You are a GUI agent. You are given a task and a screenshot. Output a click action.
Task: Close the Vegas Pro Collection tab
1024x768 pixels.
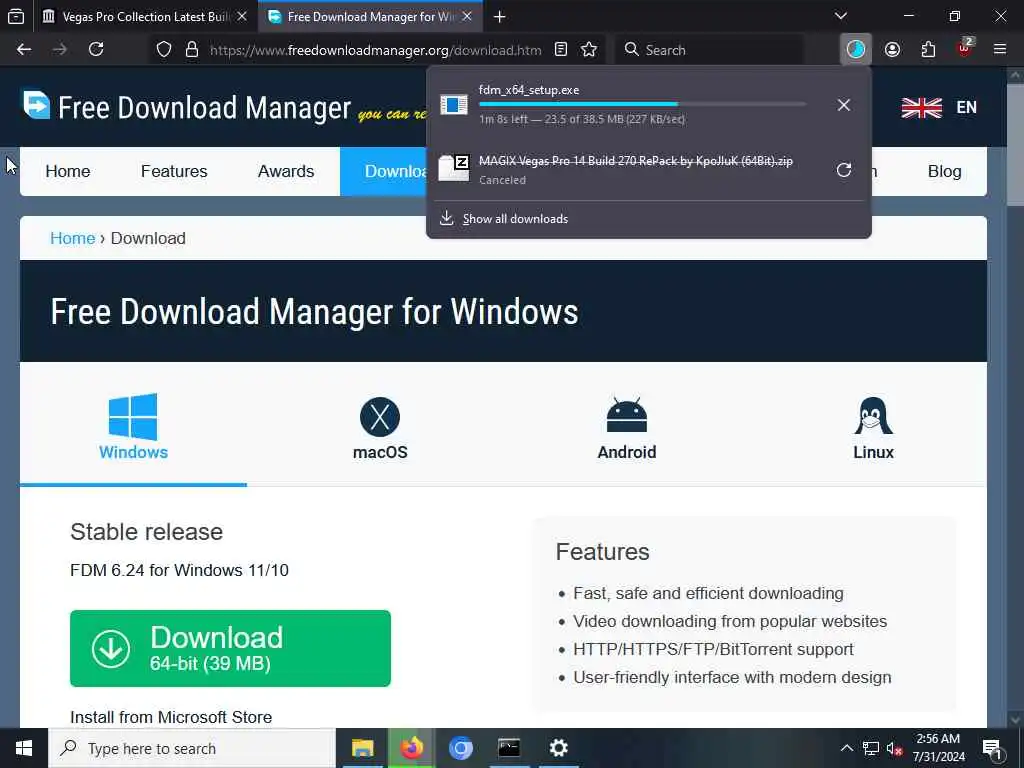click(242, 16)
